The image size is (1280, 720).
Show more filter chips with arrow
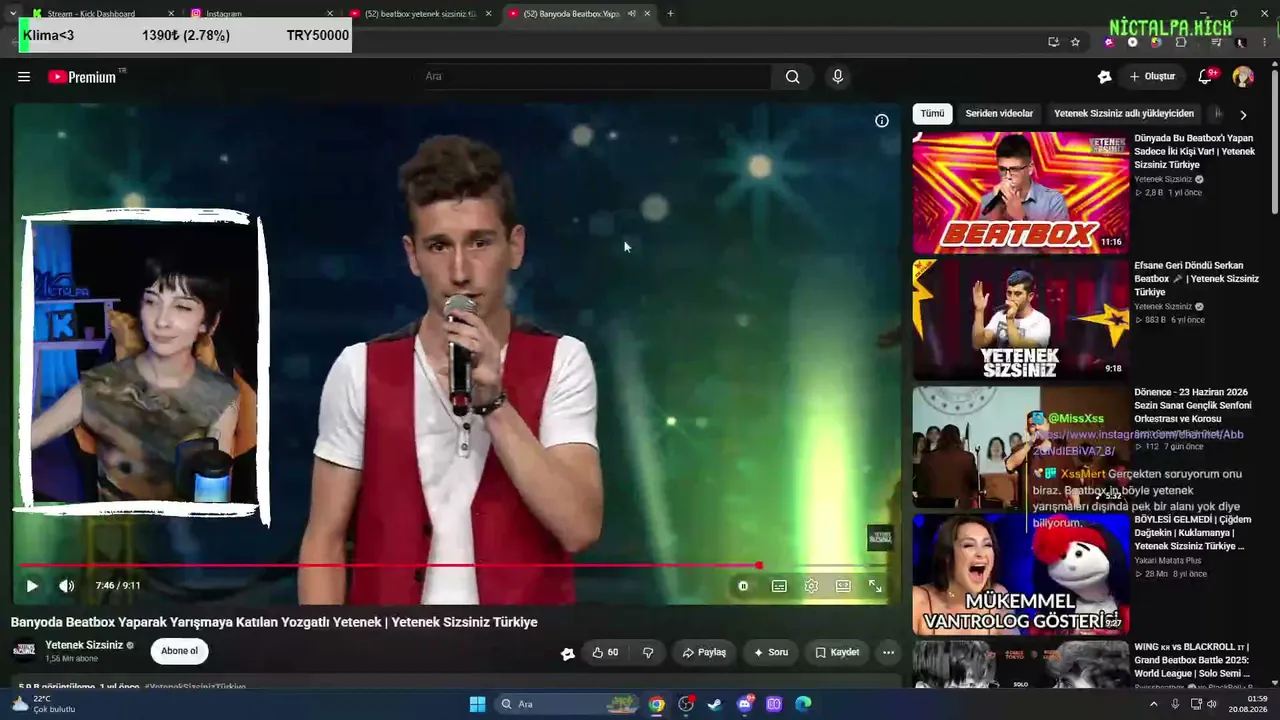[1243, 115]
